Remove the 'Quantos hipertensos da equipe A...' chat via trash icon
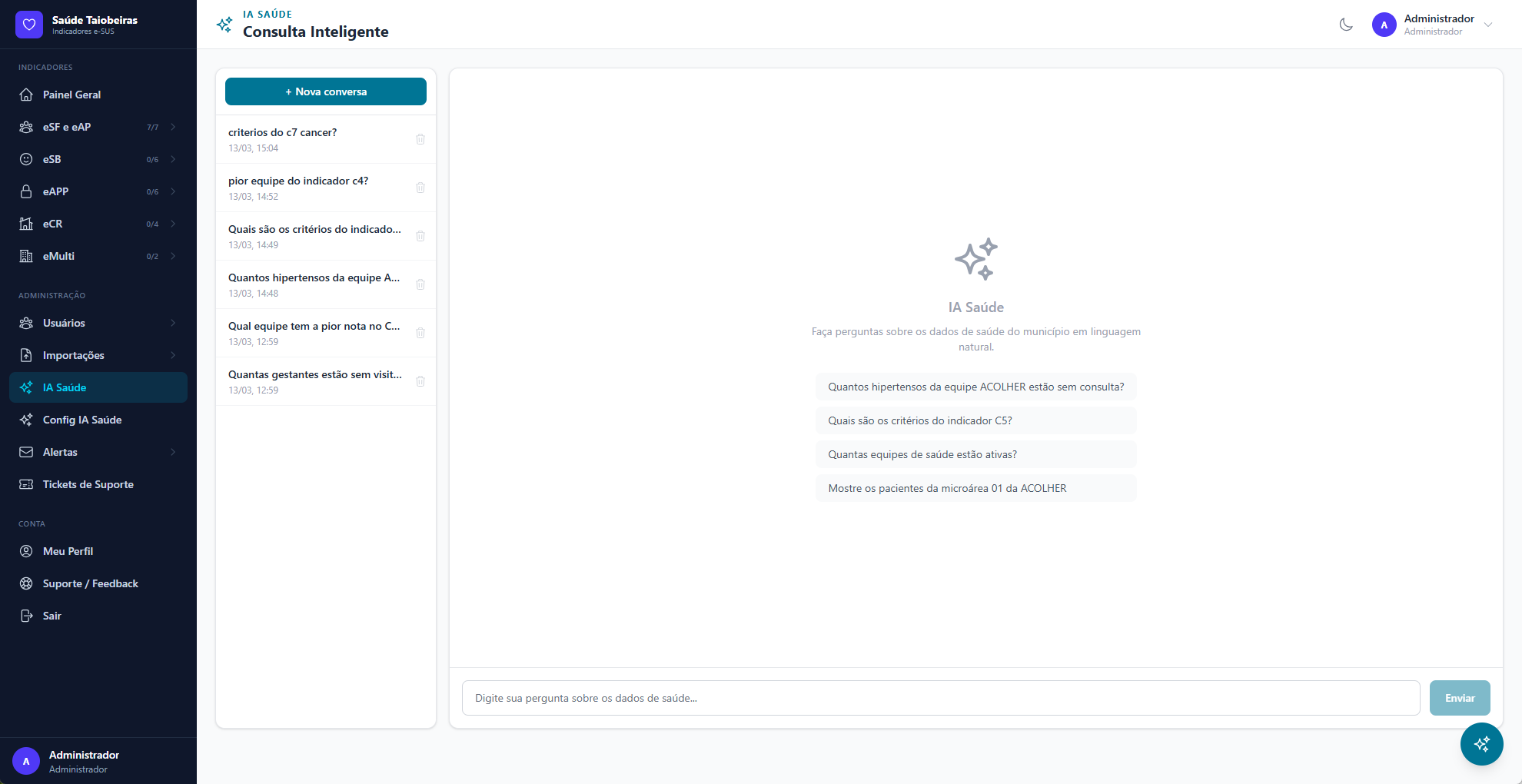Image resolution: width=1522 pixels, height=784 pixels. [x=420, y=284]
